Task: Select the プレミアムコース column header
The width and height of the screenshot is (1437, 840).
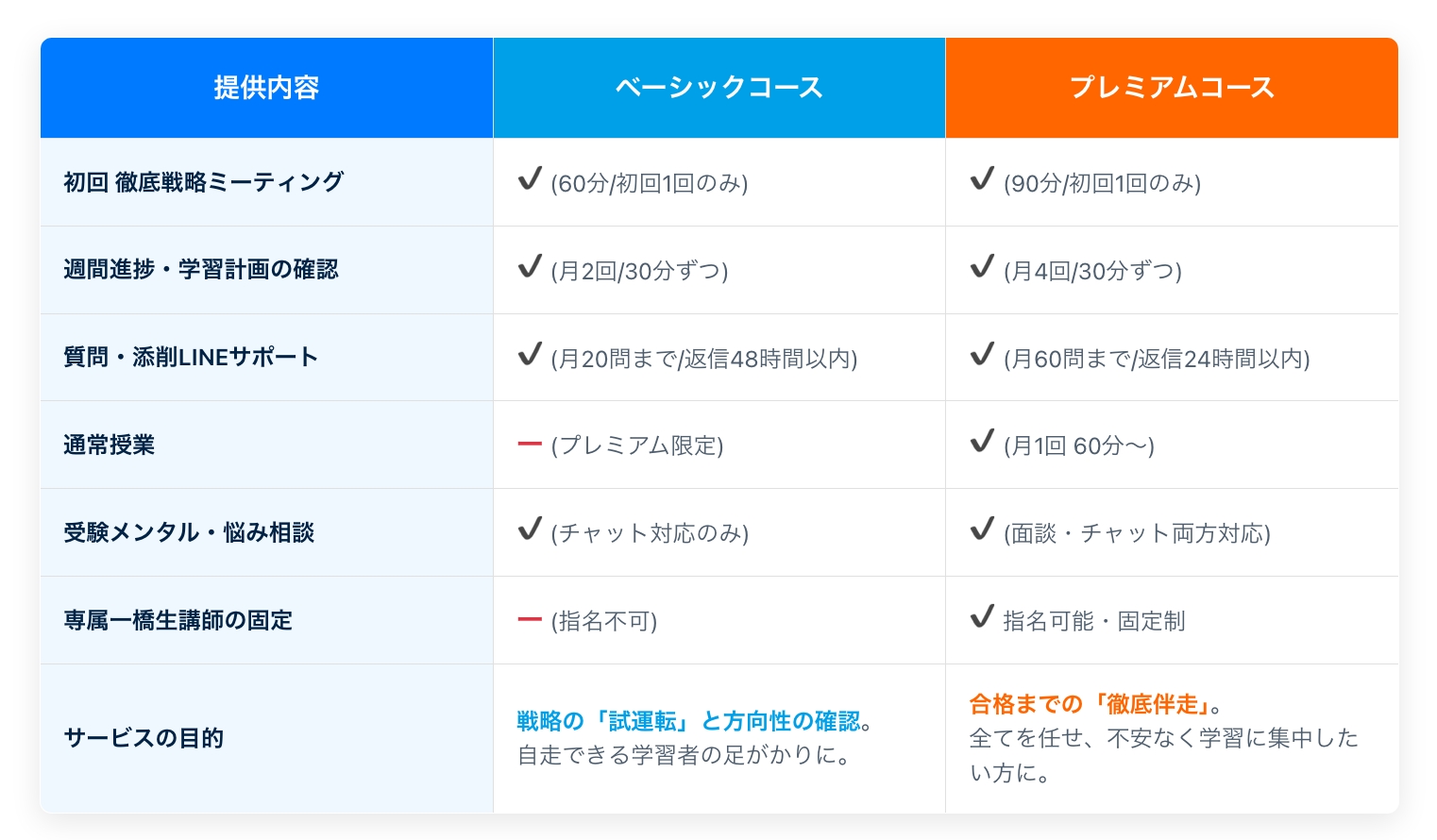Action: click(1172, 87)
